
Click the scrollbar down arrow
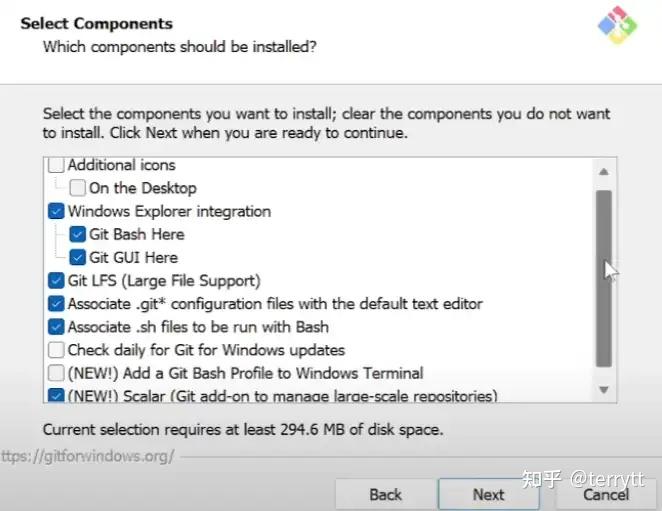click(604, 389)
